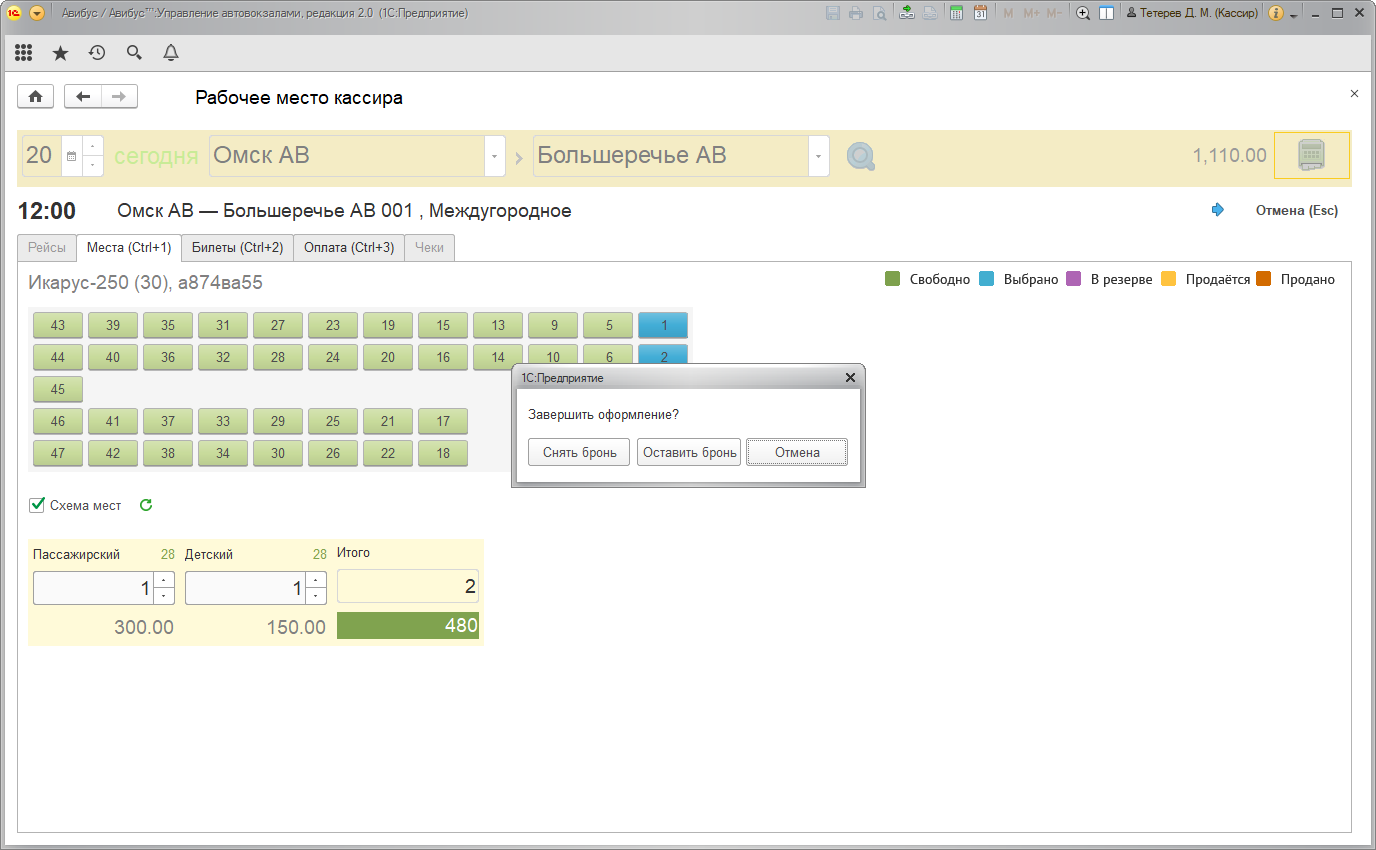This screenshot has width=1376, height=850.
Task: Open the History clock icon
Action: point(97,53)
